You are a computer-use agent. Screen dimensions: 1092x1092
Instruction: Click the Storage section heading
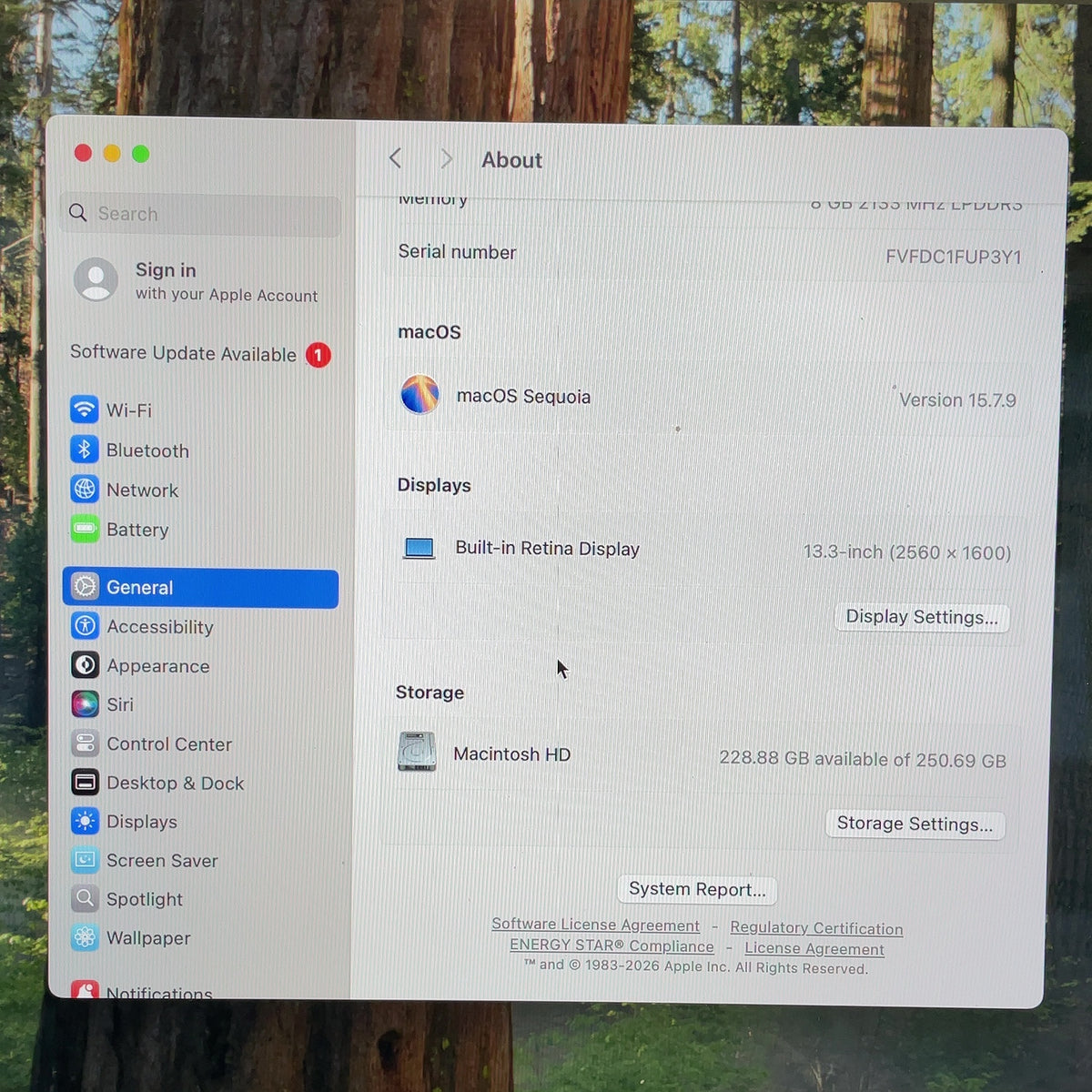430,693
